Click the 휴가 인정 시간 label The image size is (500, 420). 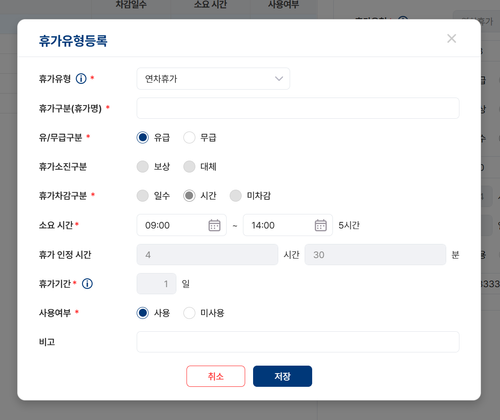point(65,255)
